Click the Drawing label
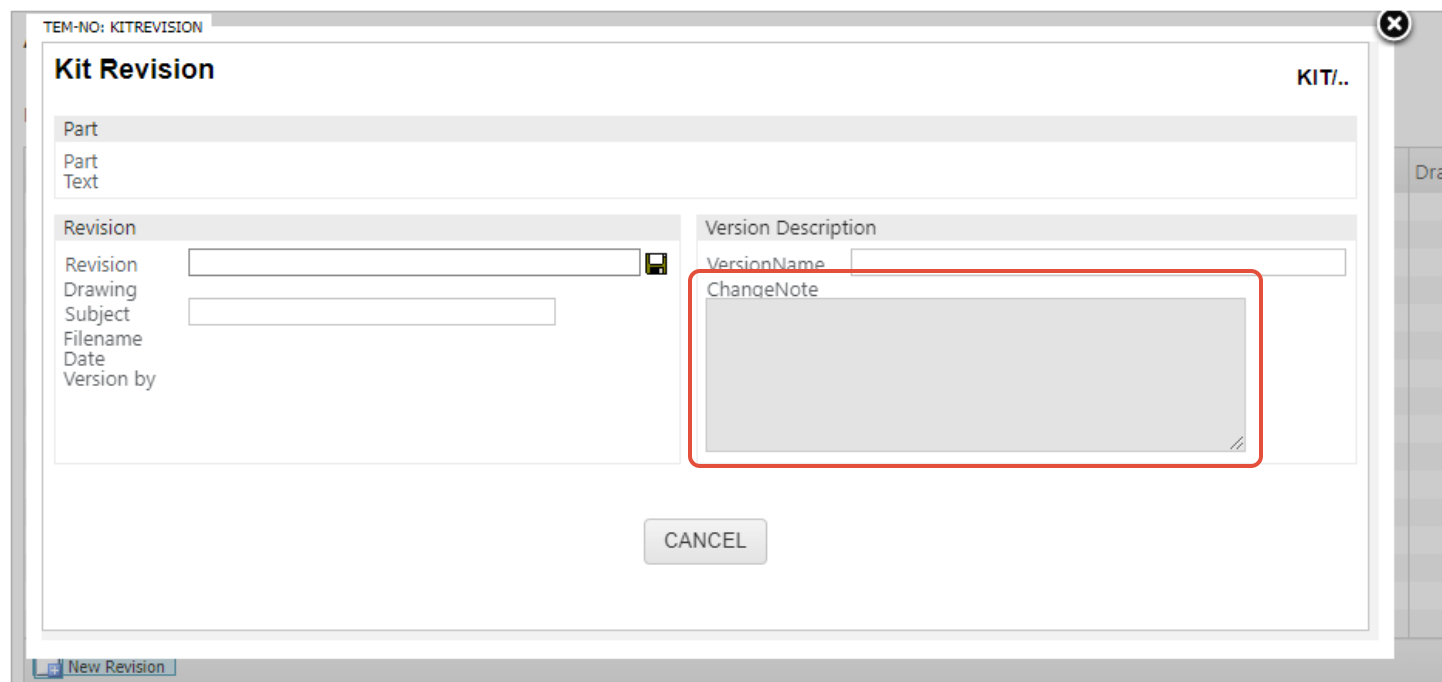Image resolution: width=1442 pixels, height=682 pixels. point(100,290)
